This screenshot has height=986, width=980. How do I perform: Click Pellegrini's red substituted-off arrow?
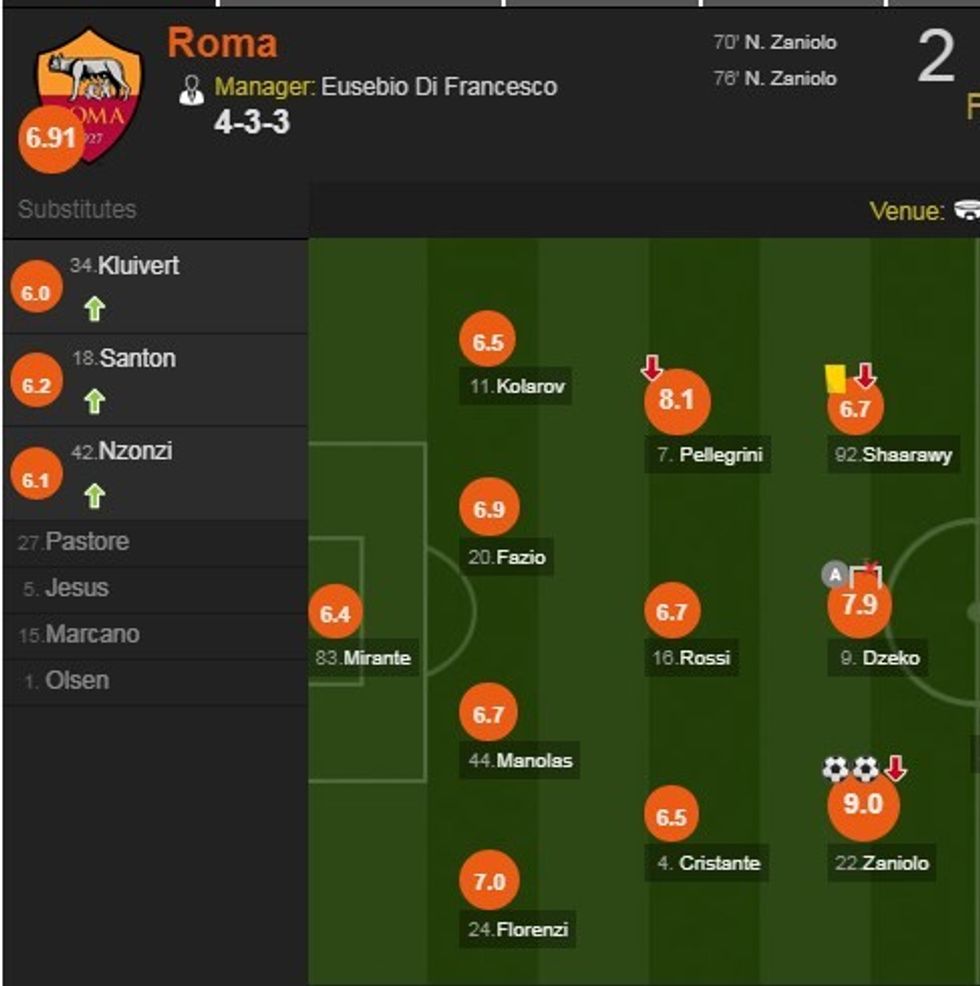click(652, 369)
